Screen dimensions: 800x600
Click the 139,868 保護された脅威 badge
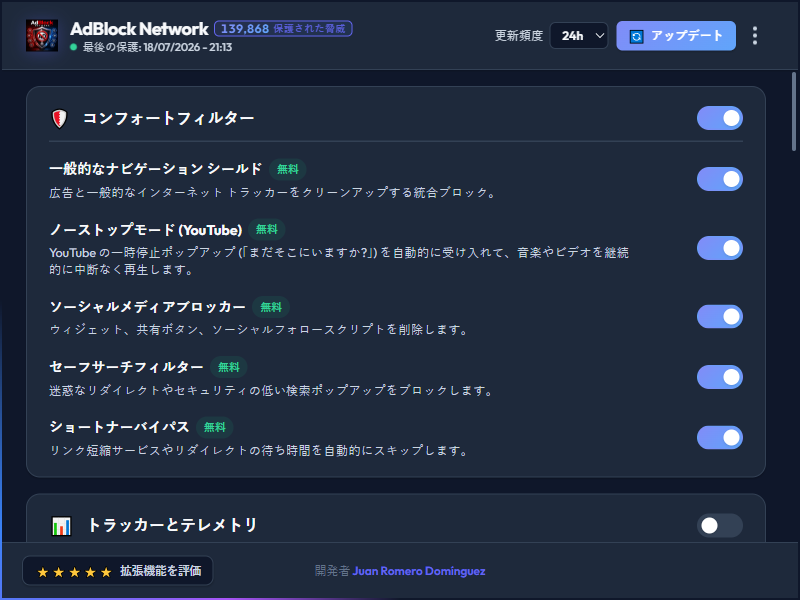(x=283, y=29)
